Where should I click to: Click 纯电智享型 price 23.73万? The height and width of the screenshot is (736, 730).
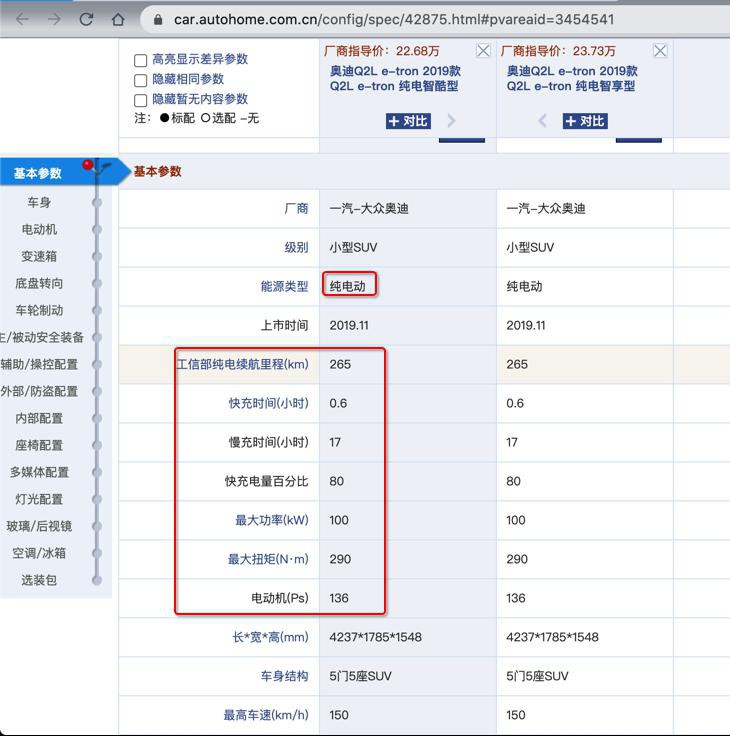tap(559, 51)
